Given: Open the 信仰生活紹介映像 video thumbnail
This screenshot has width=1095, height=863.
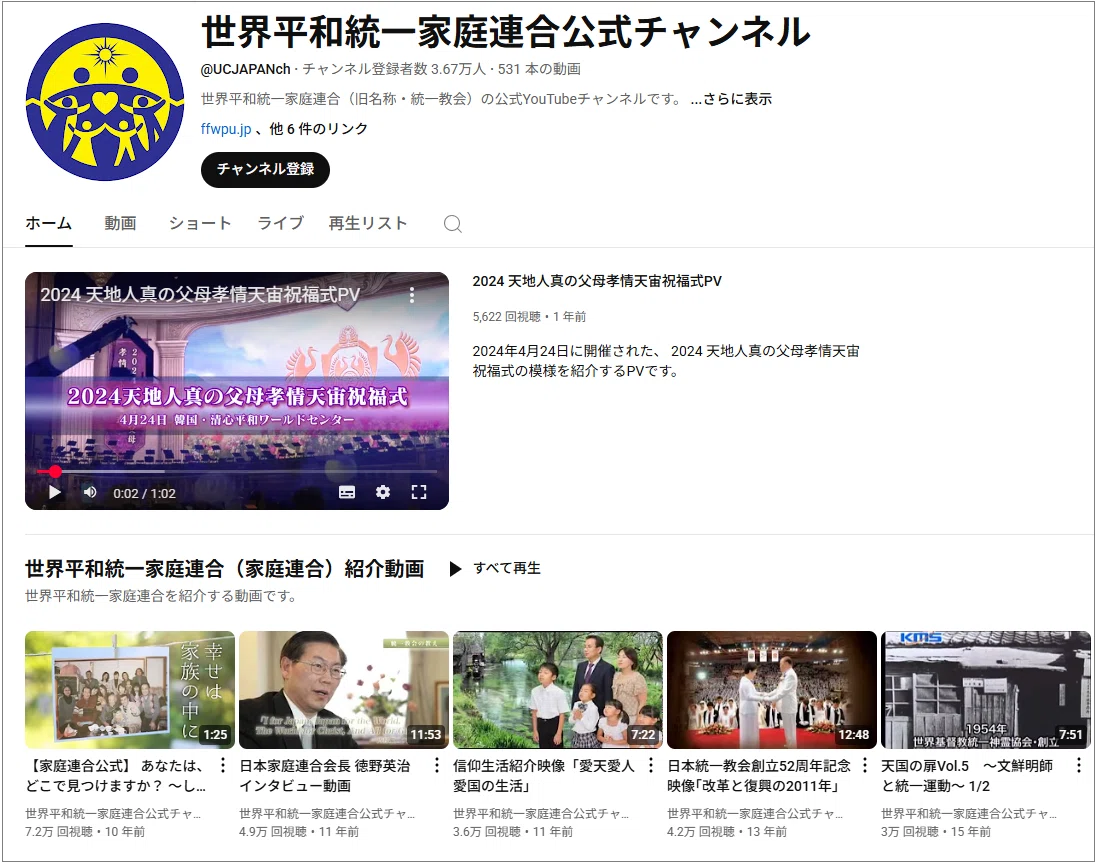Looking at the screenshot, I should coord(558,690).
